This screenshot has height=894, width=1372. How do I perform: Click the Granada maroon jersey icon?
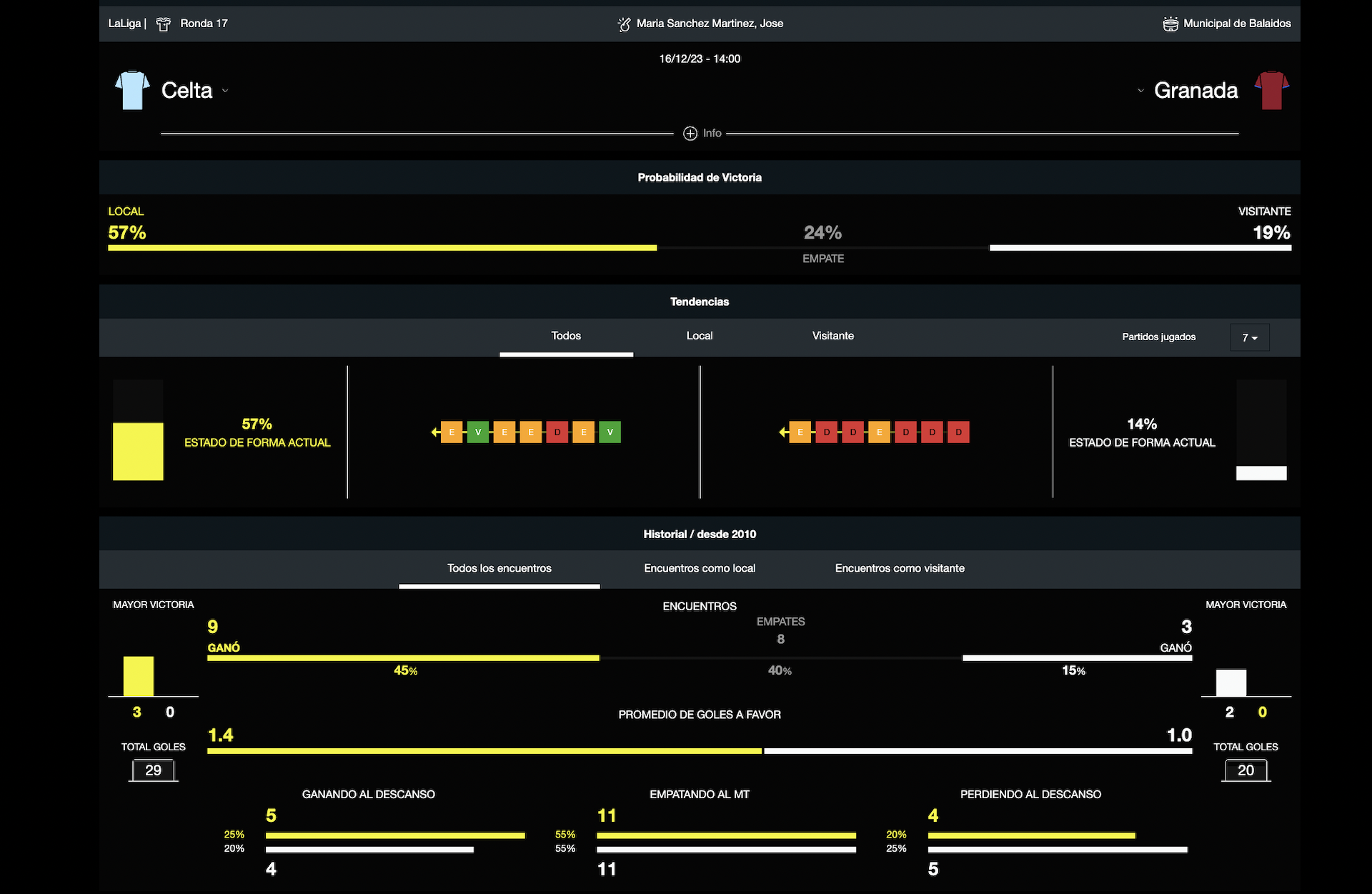1271,90
